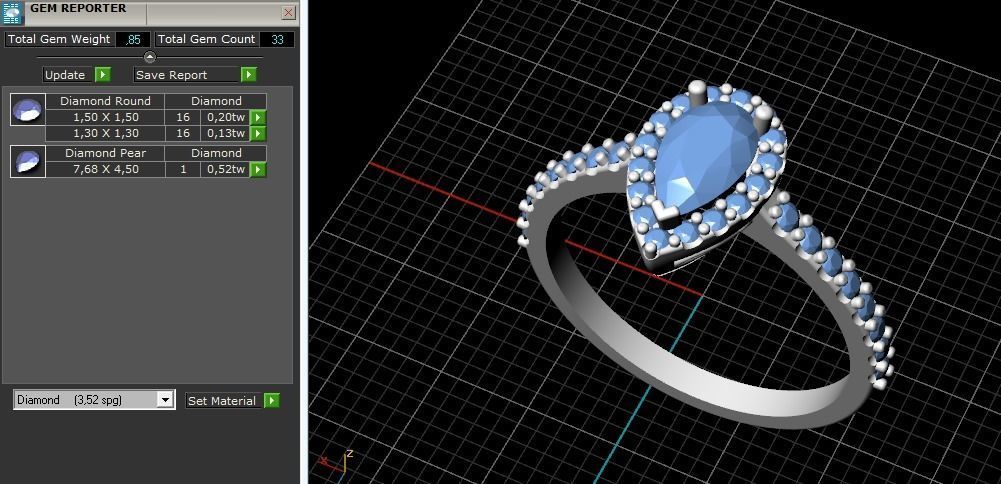Click the 7,68 X 4,50 size cell
Viewport: 1001px width, 484px height.
pyautogui.click(x=105, y=169)
